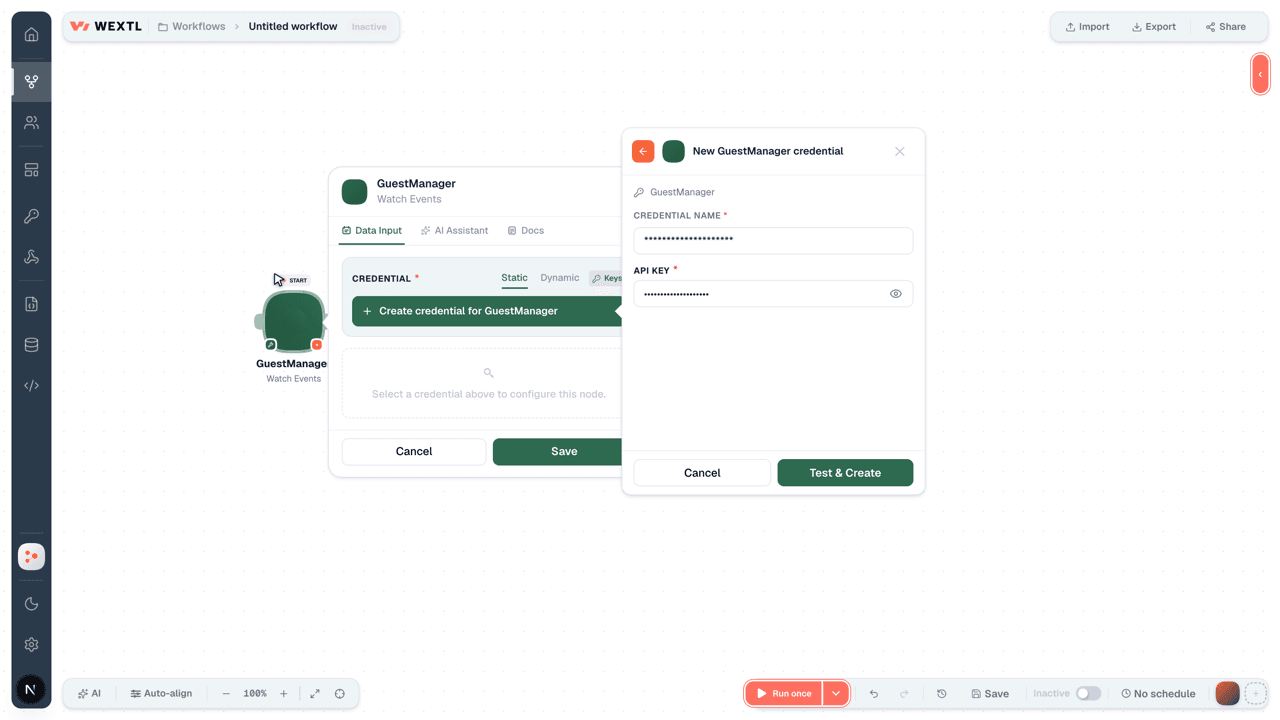1280x720 pixels.
Task: Select the GuestManager node on canvas
Action: [293, 321]
